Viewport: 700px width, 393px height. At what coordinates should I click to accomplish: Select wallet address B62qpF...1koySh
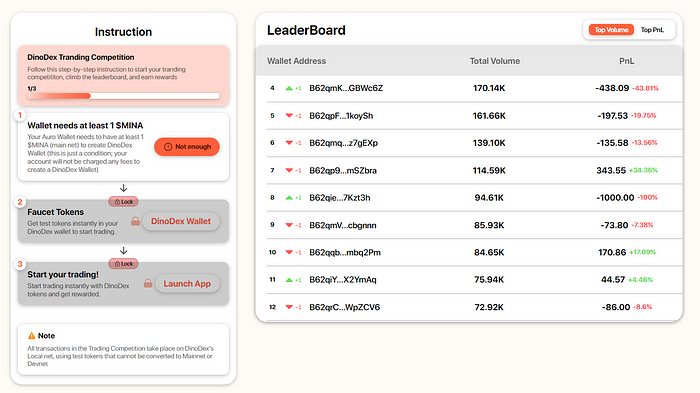coord(341,116)
